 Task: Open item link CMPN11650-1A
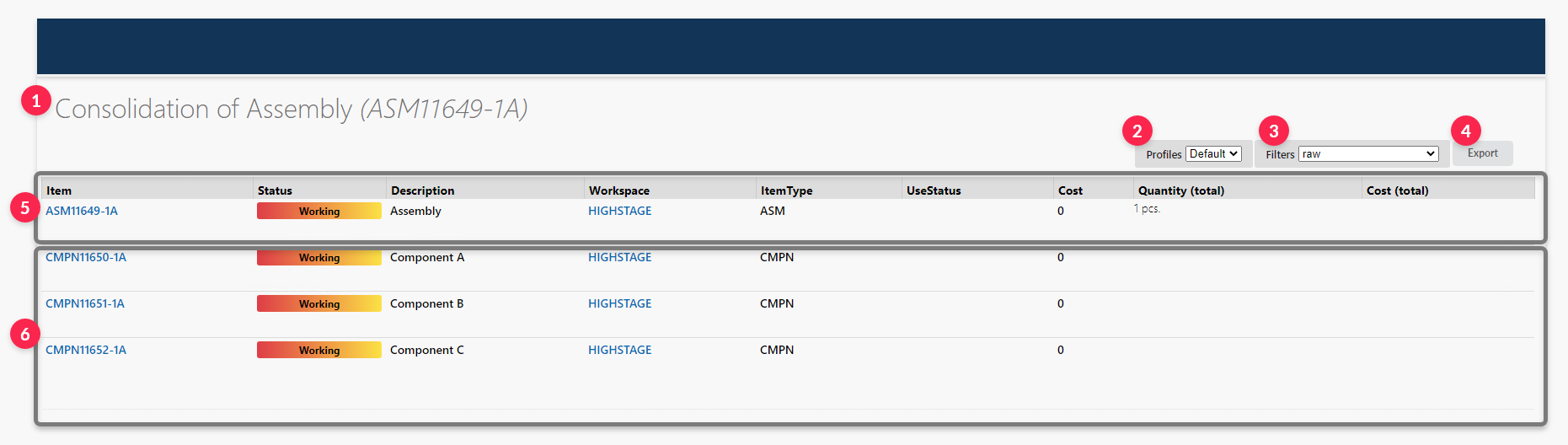[86, 257]
